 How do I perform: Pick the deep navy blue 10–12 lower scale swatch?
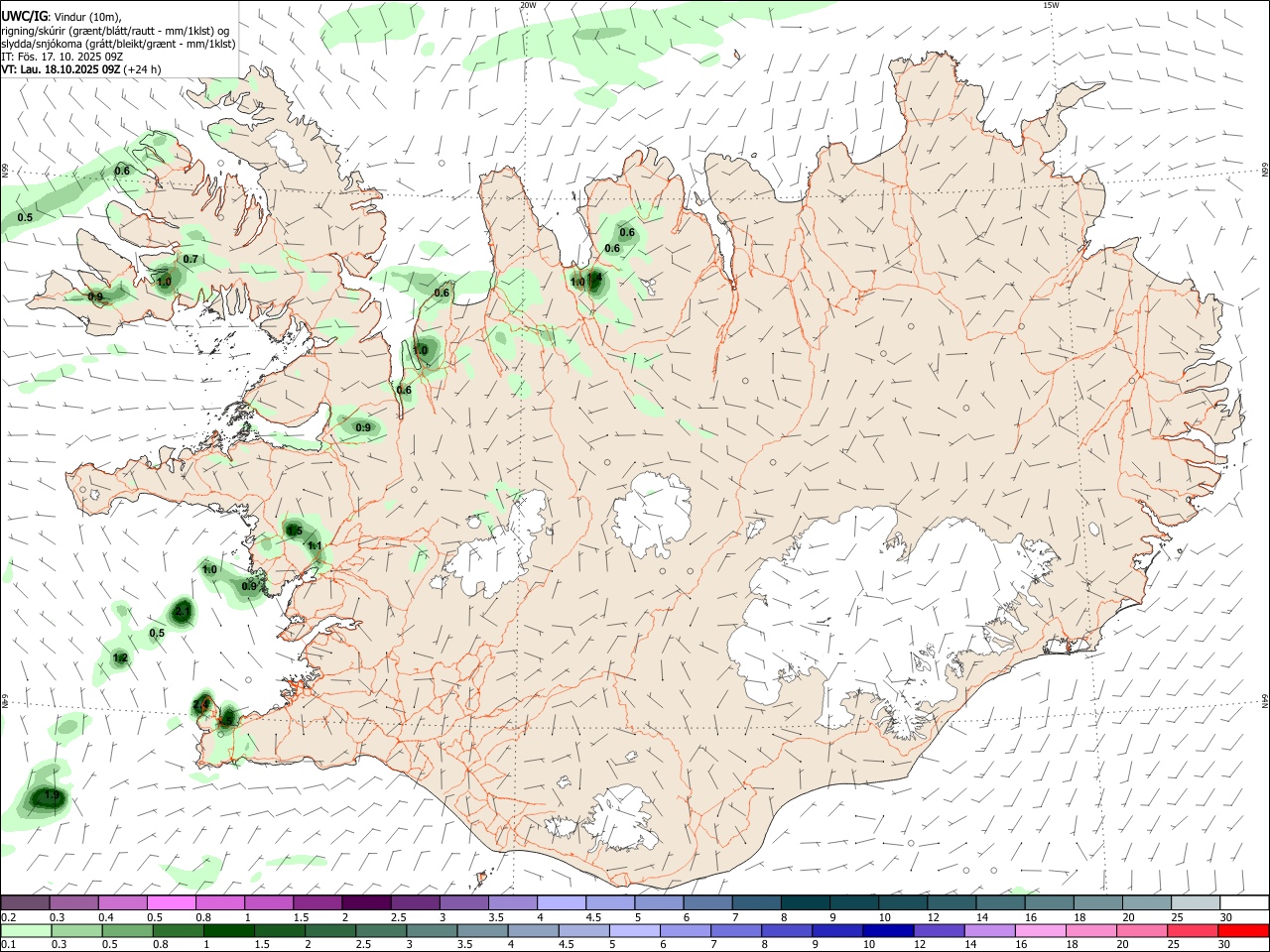click(x=888, y=930)
